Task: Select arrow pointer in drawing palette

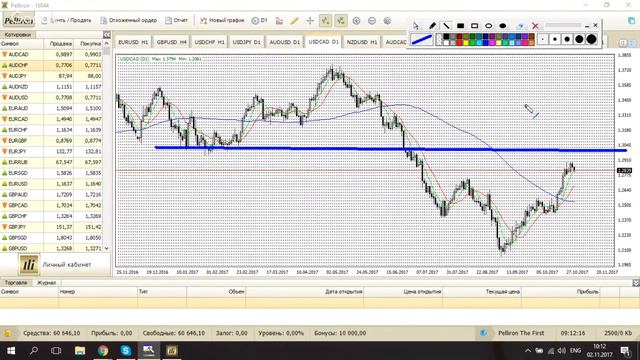Action: click(416, 26)
